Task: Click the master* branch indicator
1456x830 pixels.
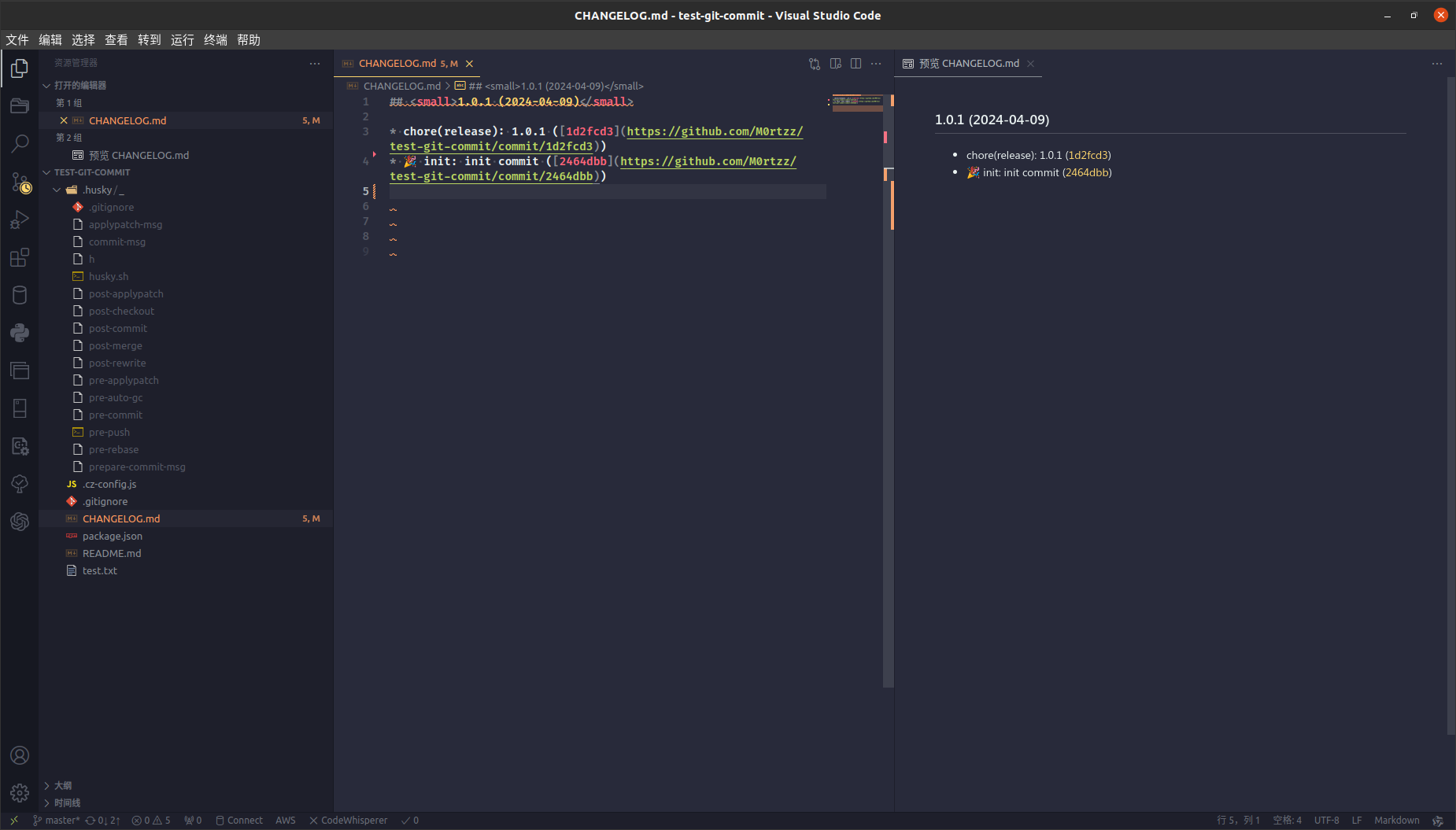Action: pos(56,821)
